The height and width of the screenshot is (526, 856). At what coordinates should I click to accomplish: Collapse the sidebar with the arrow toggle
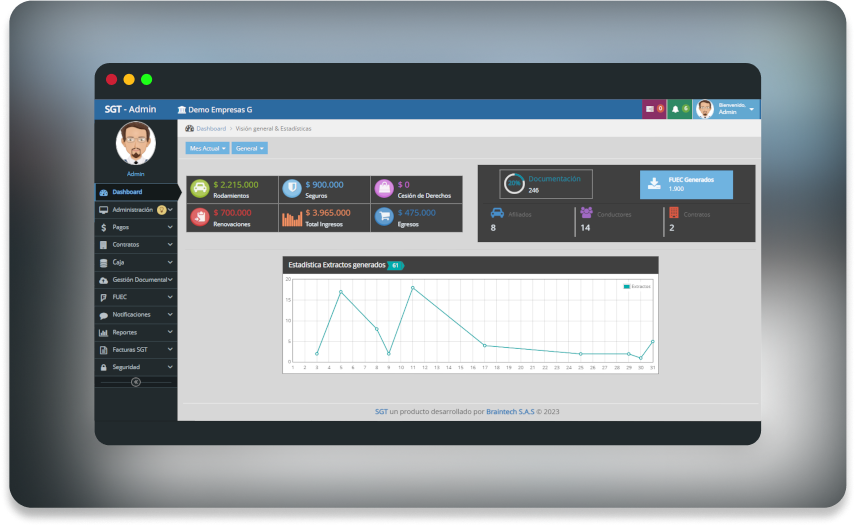pyautogui.click(x=136, y=382)
